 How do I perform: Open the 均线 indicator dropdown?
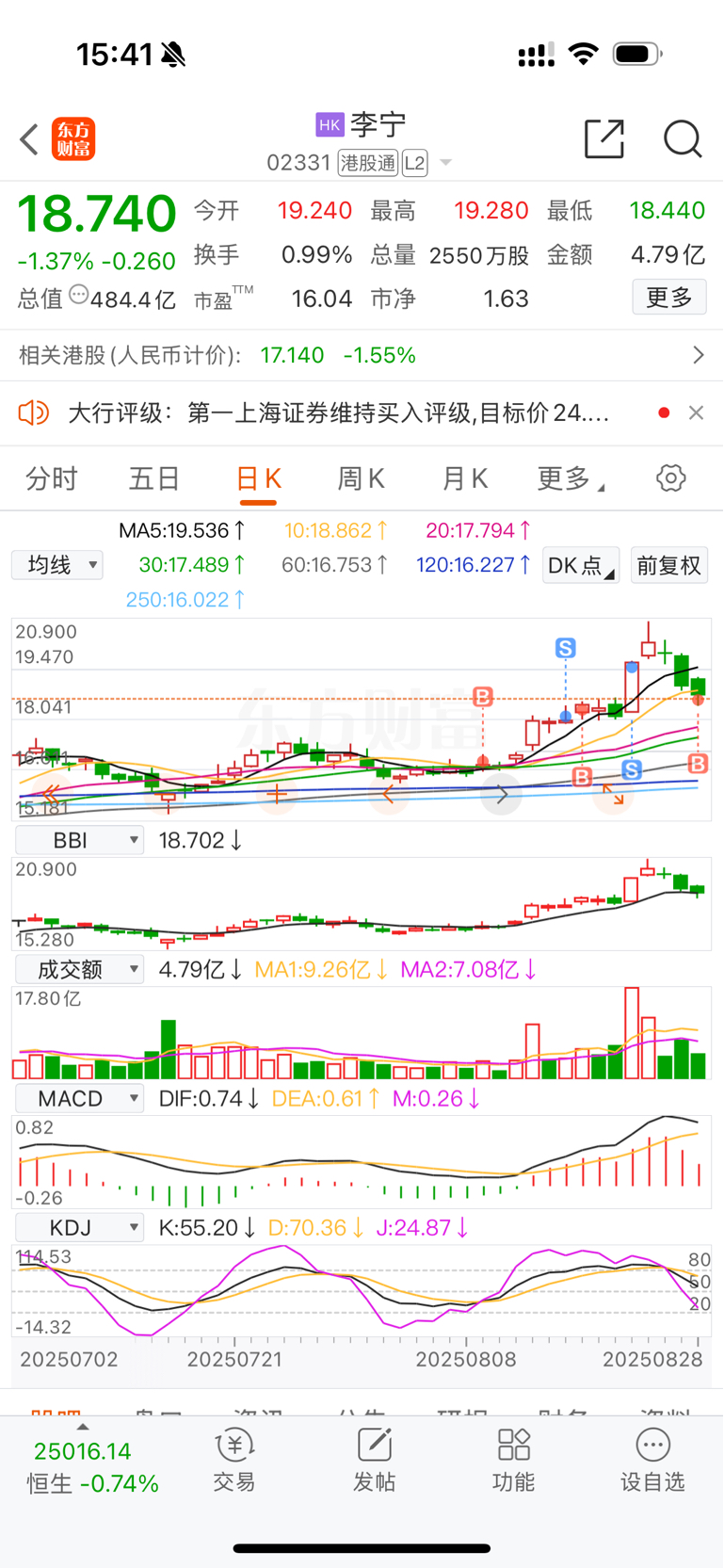tap(57, 565)
